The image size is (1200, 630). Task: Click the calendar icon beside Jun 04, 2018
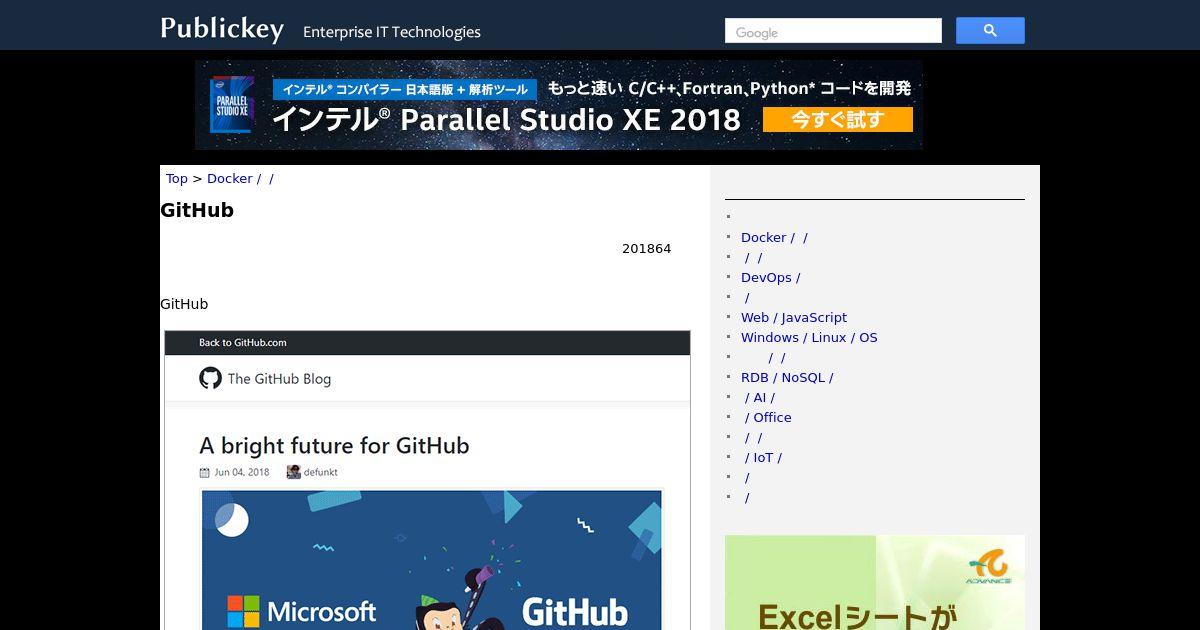(x=205, y=472)
